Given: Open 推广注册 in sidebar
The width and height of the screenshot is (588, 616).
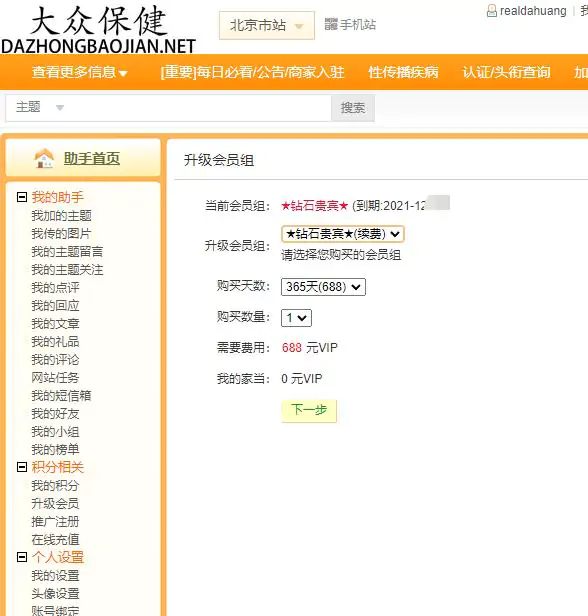Looking at the screenshot, I should pyautogui.click(x=55, y=521).
